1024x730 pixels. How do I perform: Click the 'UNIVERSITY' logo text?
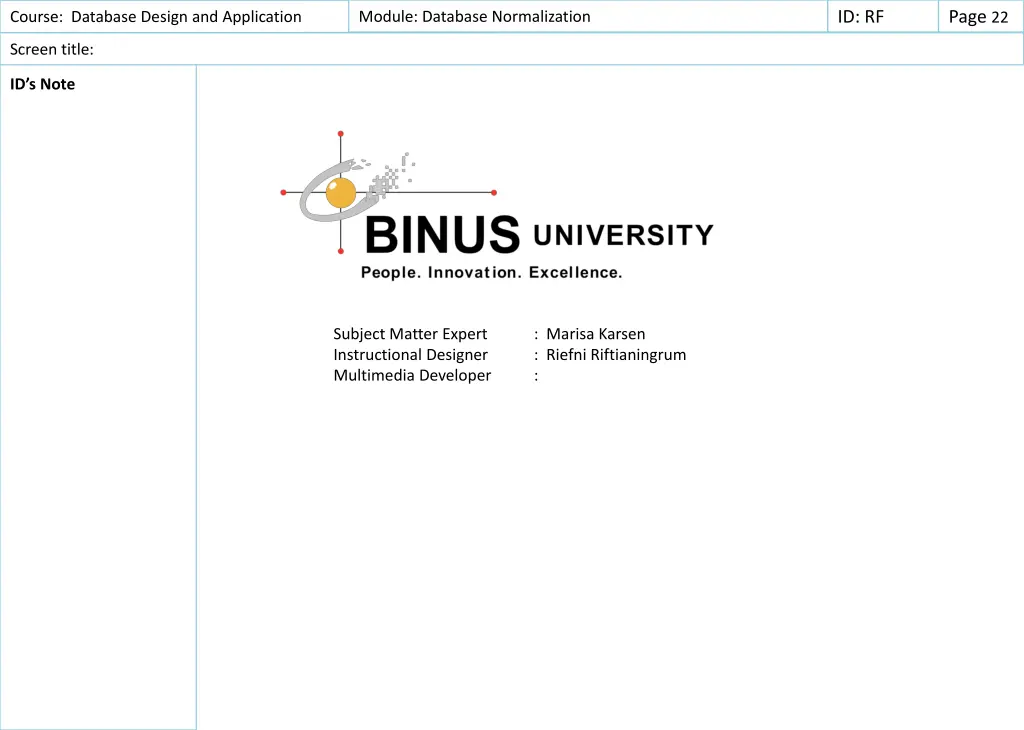624,235
